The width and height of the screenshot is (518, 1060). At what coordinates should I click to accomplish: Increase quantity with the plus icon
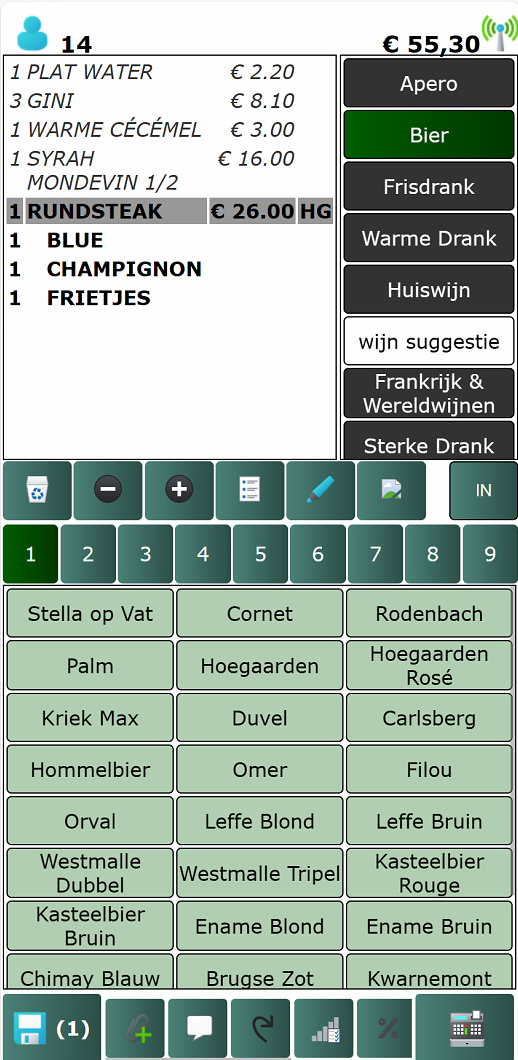[x=179, y=490]
